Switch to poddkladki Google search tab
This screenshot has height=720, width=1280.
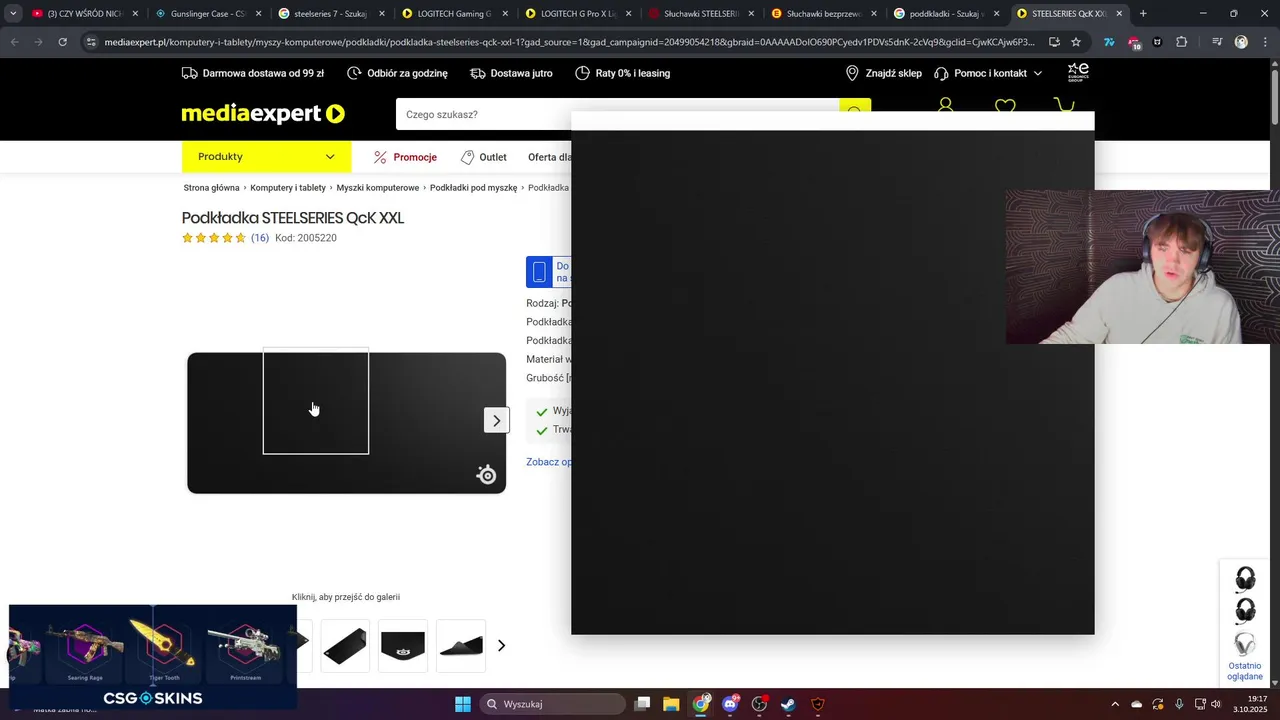tap(946, 14)
